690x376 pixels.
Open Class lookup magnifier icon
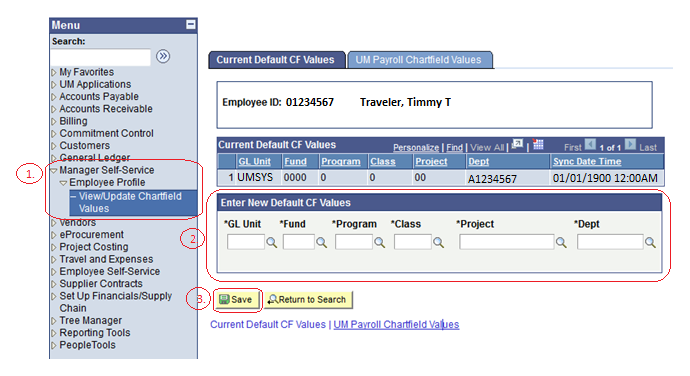pos(438,243)
